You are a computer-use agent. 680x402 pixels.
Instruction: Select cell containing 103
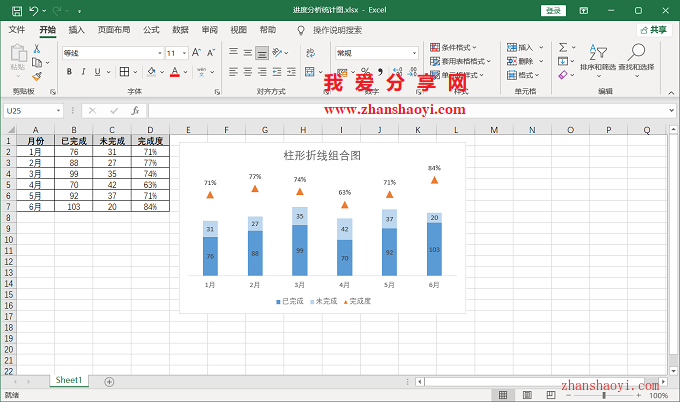coord(74,207)
